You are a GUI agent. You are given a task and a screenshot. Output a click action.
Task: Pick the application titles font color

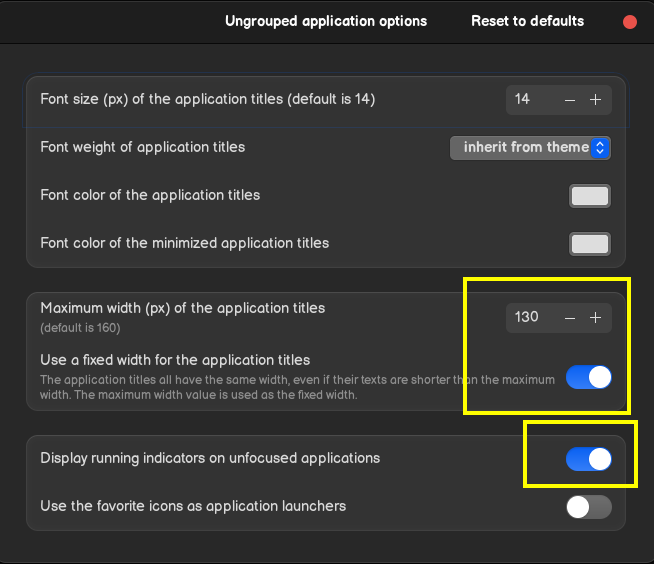click(590, 196)
